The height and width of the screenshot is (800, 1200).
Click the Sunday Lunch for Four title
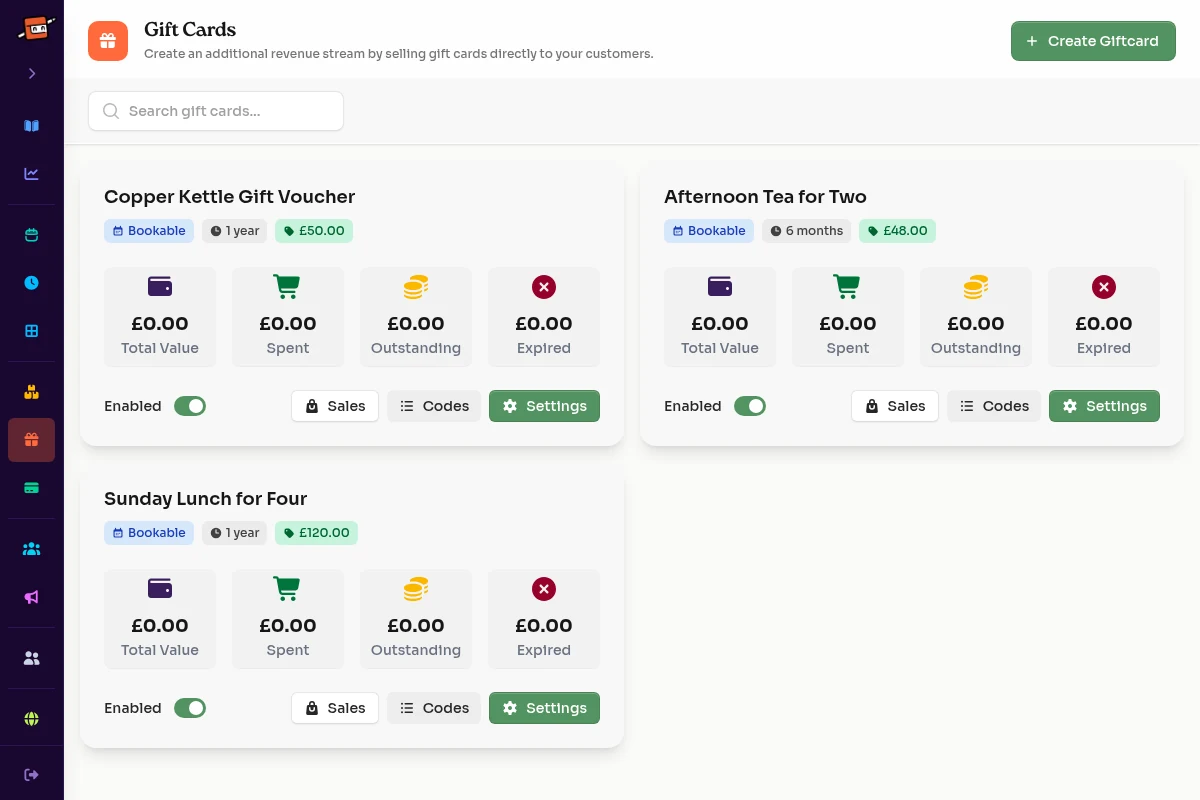click(x=205, y=499)
